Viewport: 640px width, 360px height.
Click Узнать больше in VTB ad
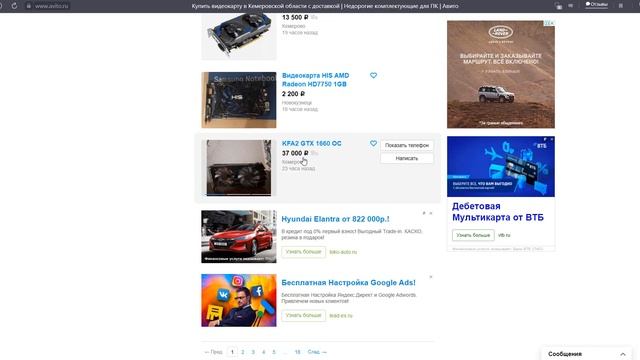click(473, 235)
